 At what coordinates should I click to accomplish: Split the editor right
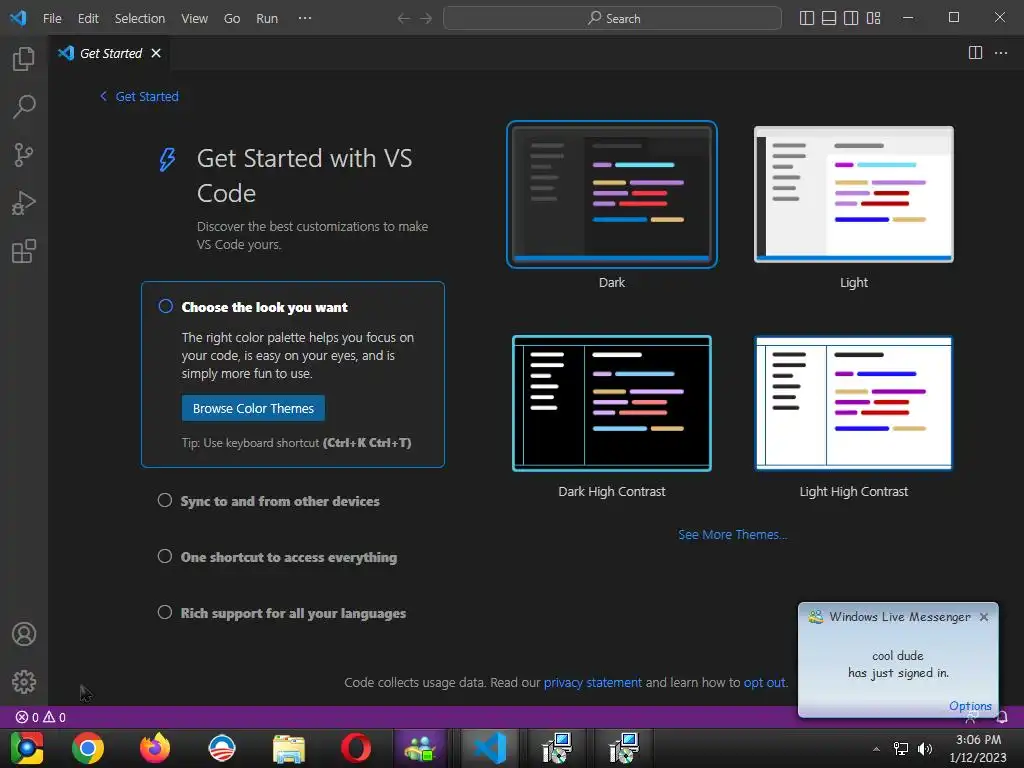975,53
